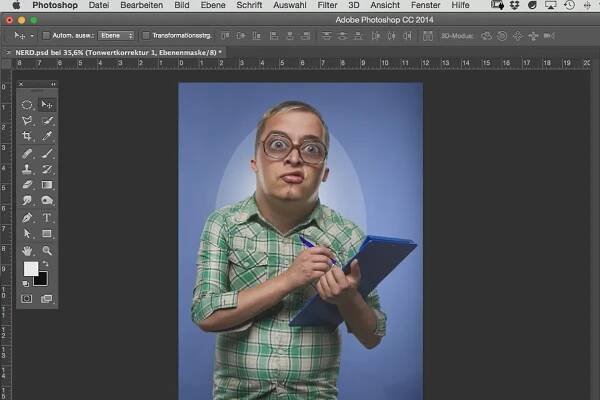
Task: Activate the Zoom magnifier tool
Action: tap(47, 250)
